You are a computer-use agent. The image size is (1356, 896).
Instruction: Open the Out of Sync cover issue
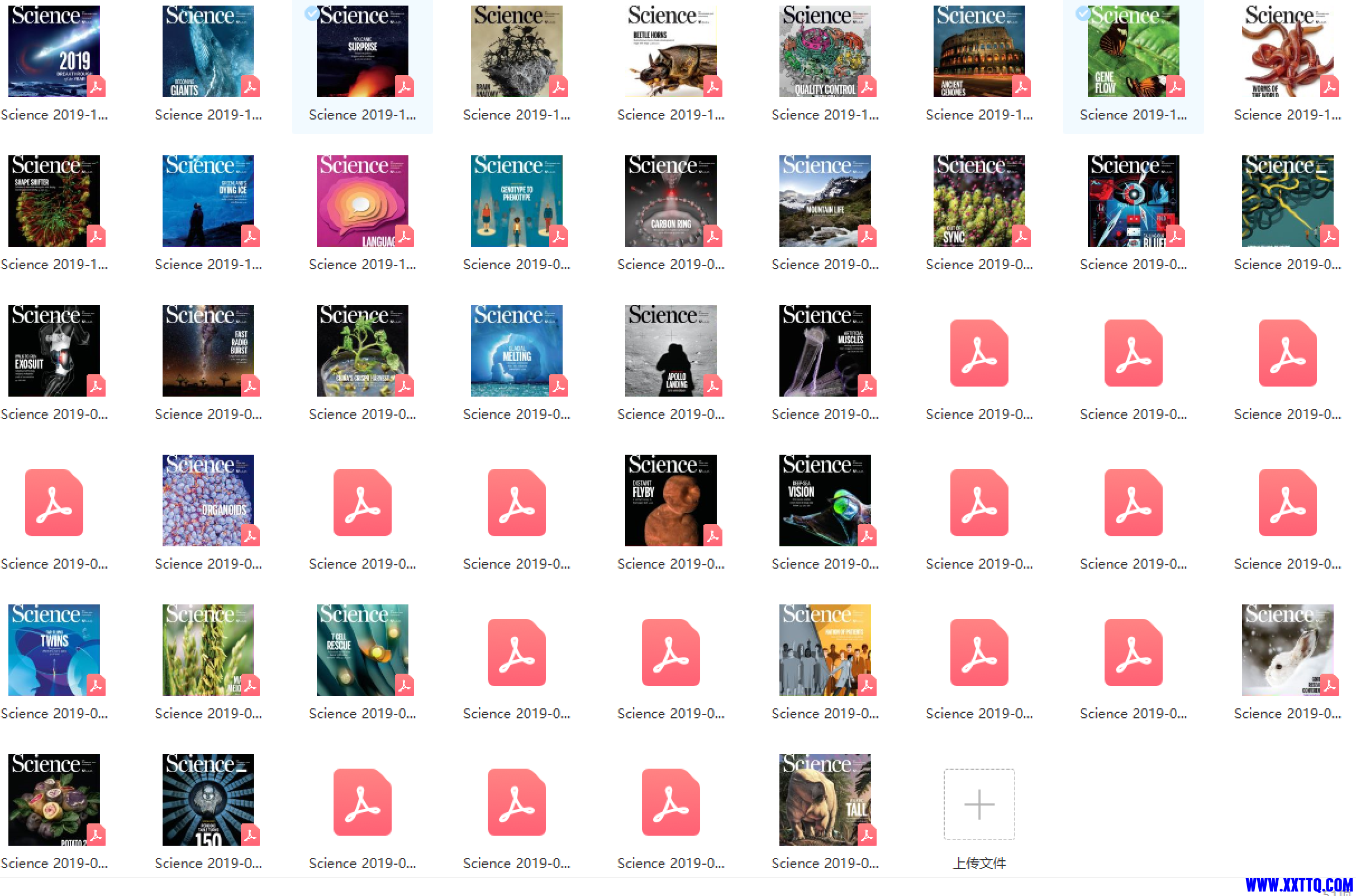tap(979, 201)
